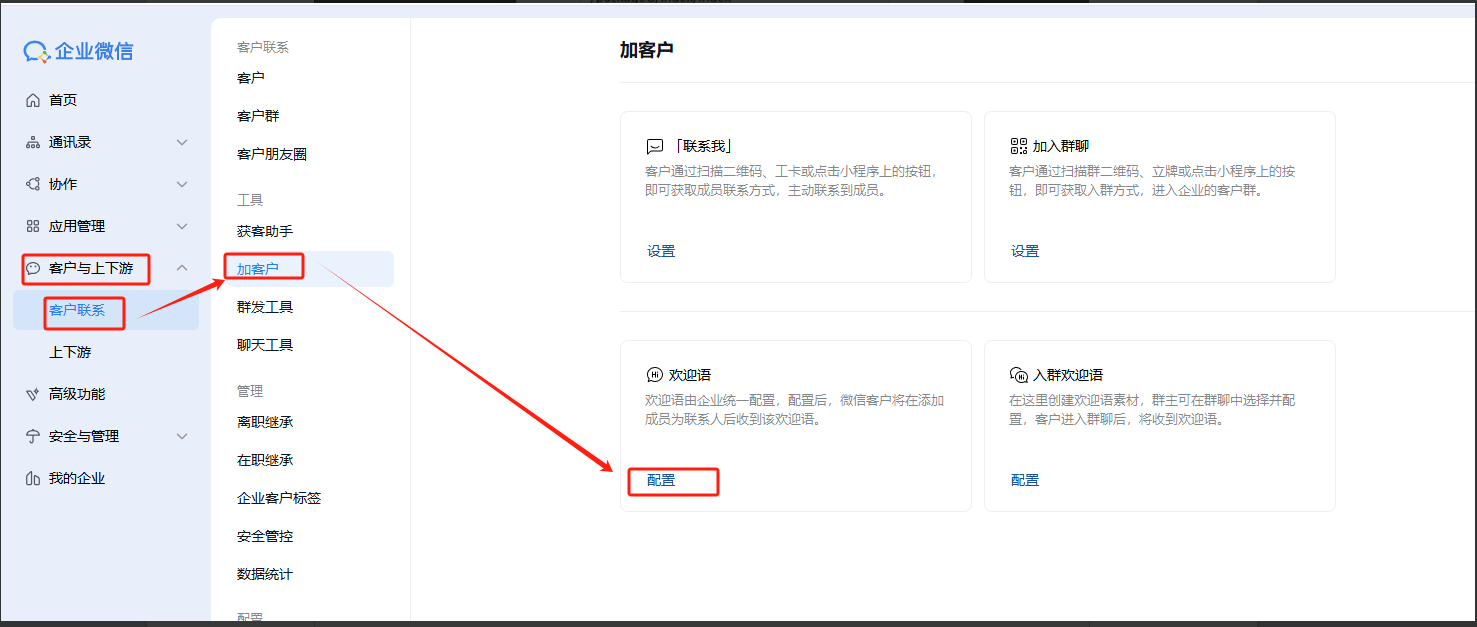
Task: Collapse the 客户与上下游 chevron
Action: point(182,268)
